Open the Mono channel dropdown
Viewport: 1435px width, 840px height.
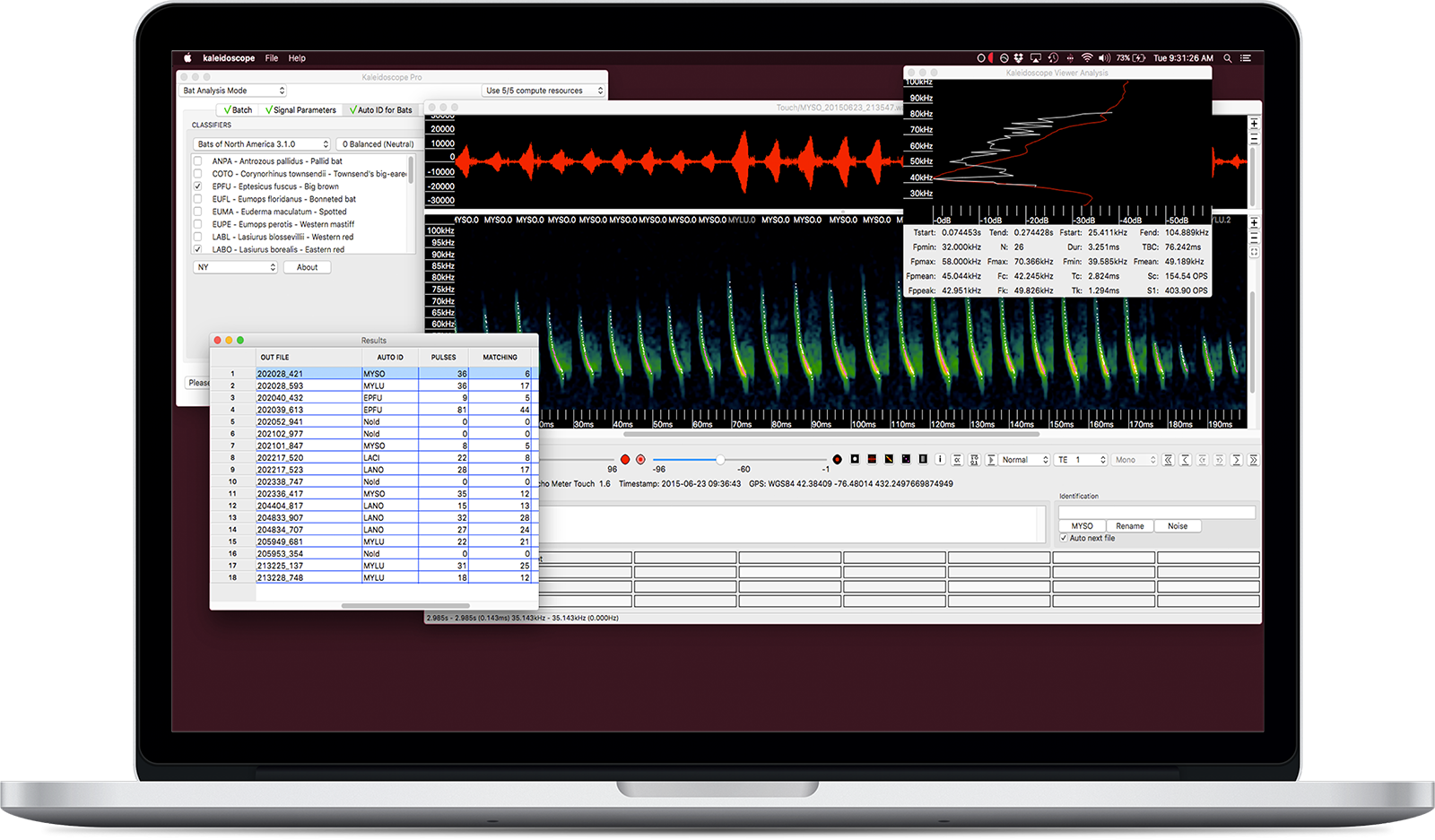1135,460
